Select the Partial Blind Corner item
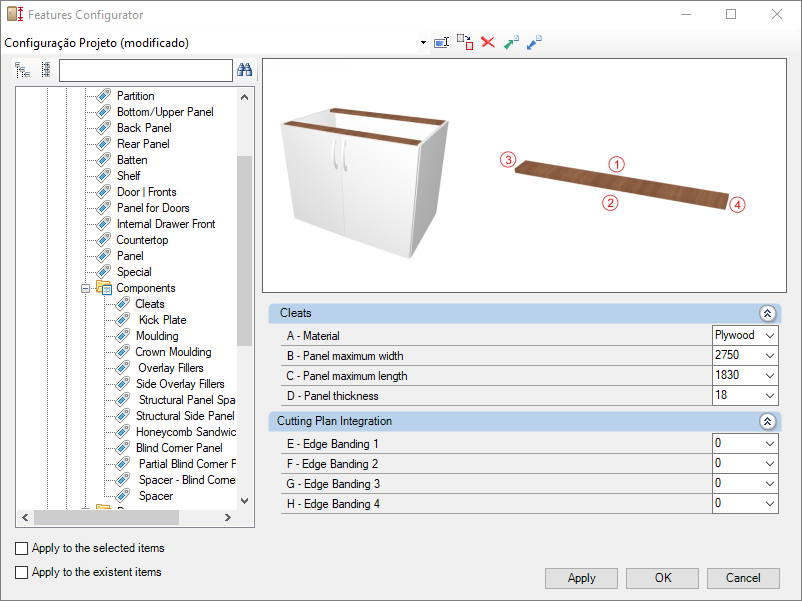This screenshot has height=601, width=802. point(187,464)
